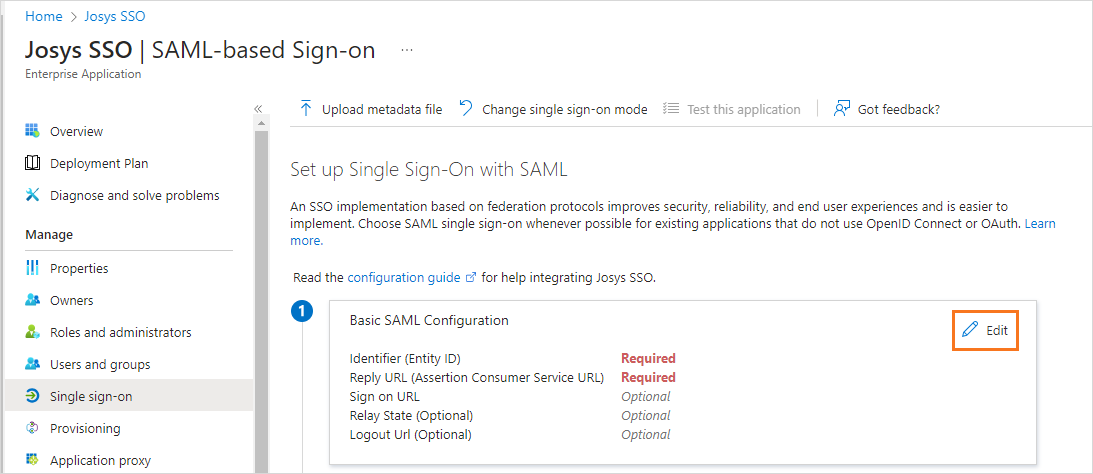The height and width of the screenshot is (474, 1093).
Task: Edit Basic SAML Configuration
Action: coord(985,330)
